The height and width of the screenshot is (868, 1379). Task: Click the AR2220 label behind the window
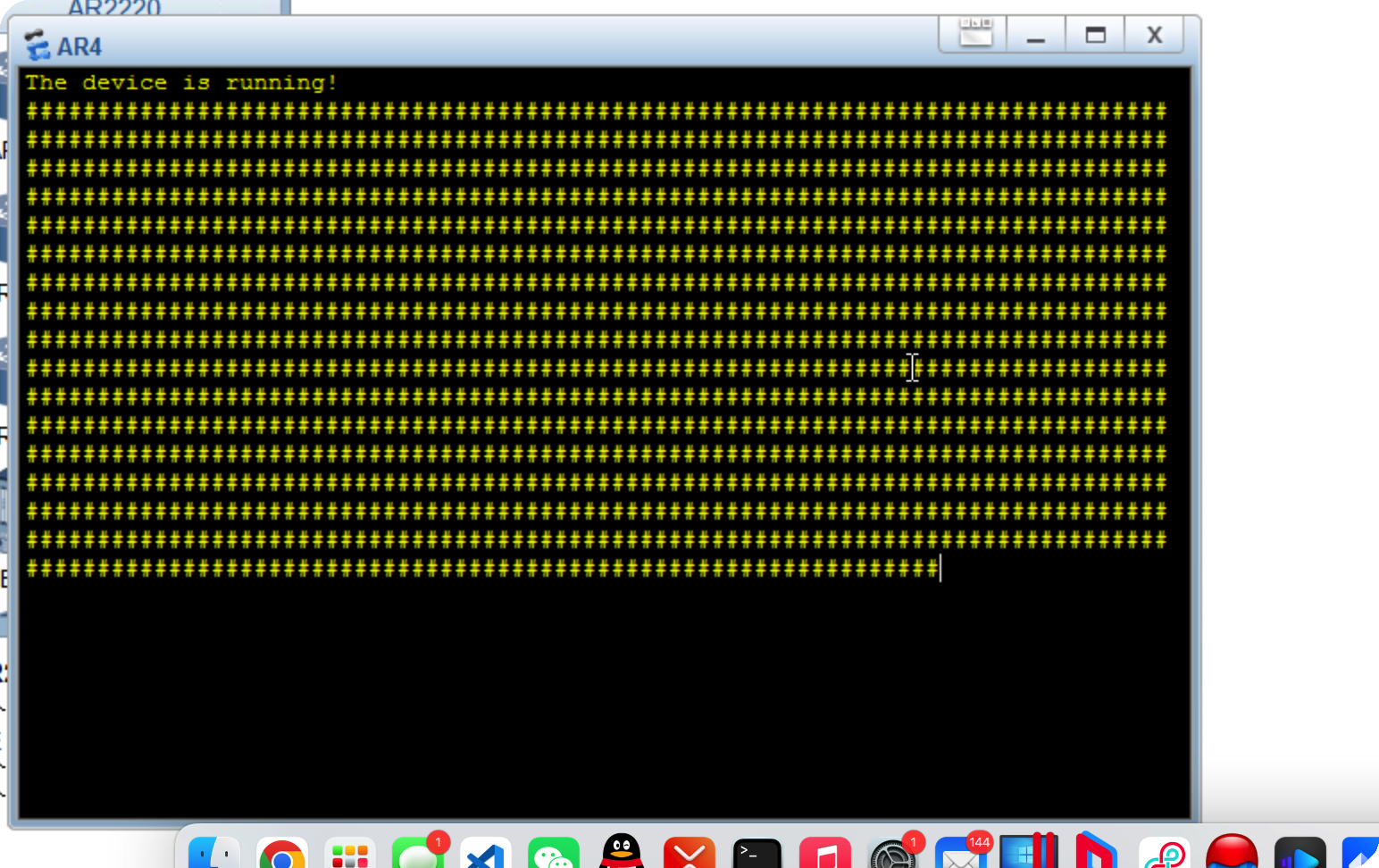(114, 8)
